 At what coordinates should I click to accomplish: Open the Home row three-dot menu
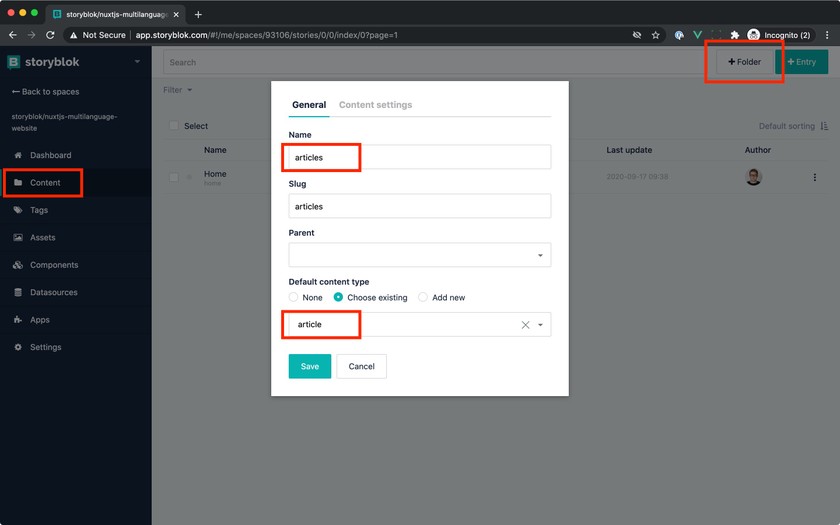point(814,177)
